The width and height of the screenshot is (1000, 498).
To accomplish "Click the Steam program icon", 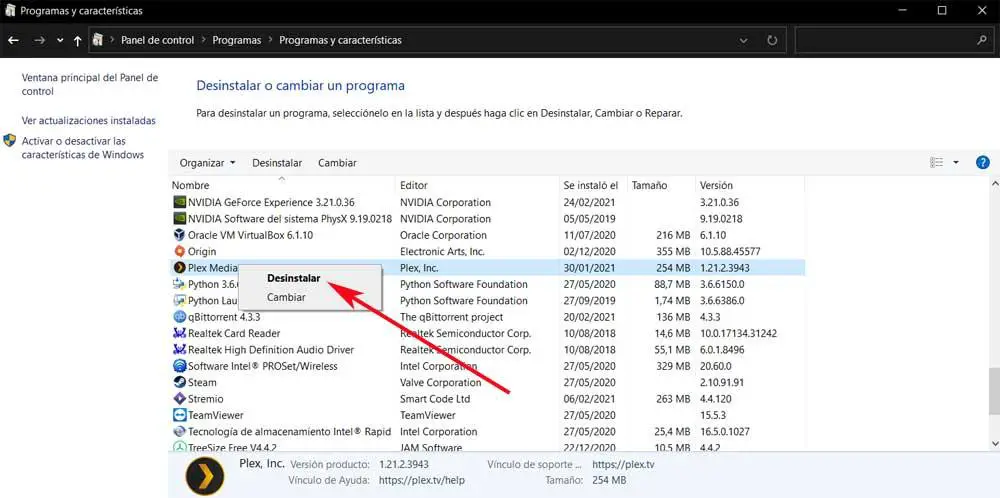I will [x=179, y=383].
